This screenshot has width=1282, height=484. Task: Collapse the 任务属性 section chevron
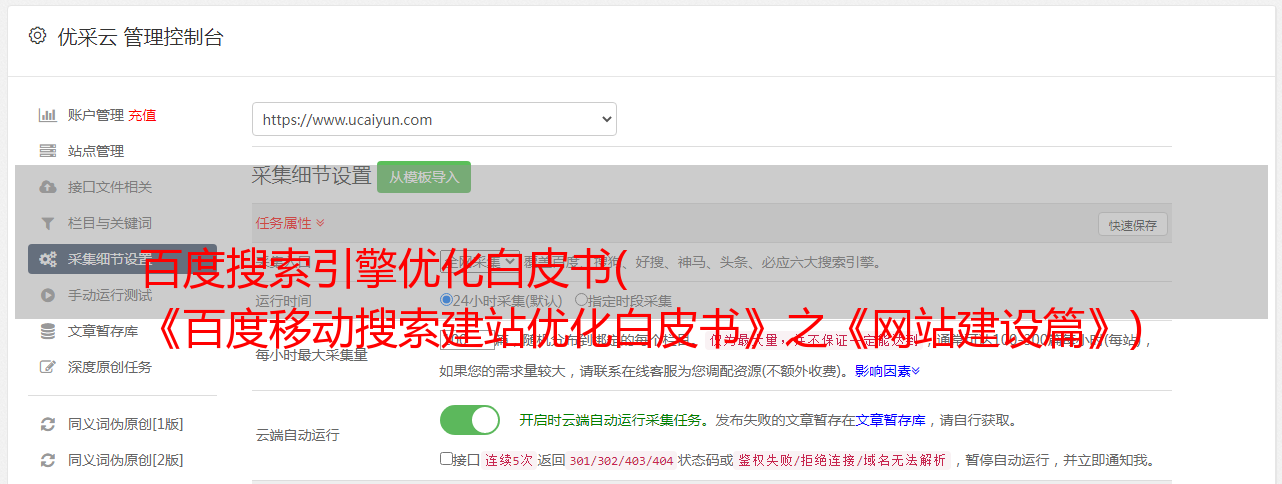[320, 223]
